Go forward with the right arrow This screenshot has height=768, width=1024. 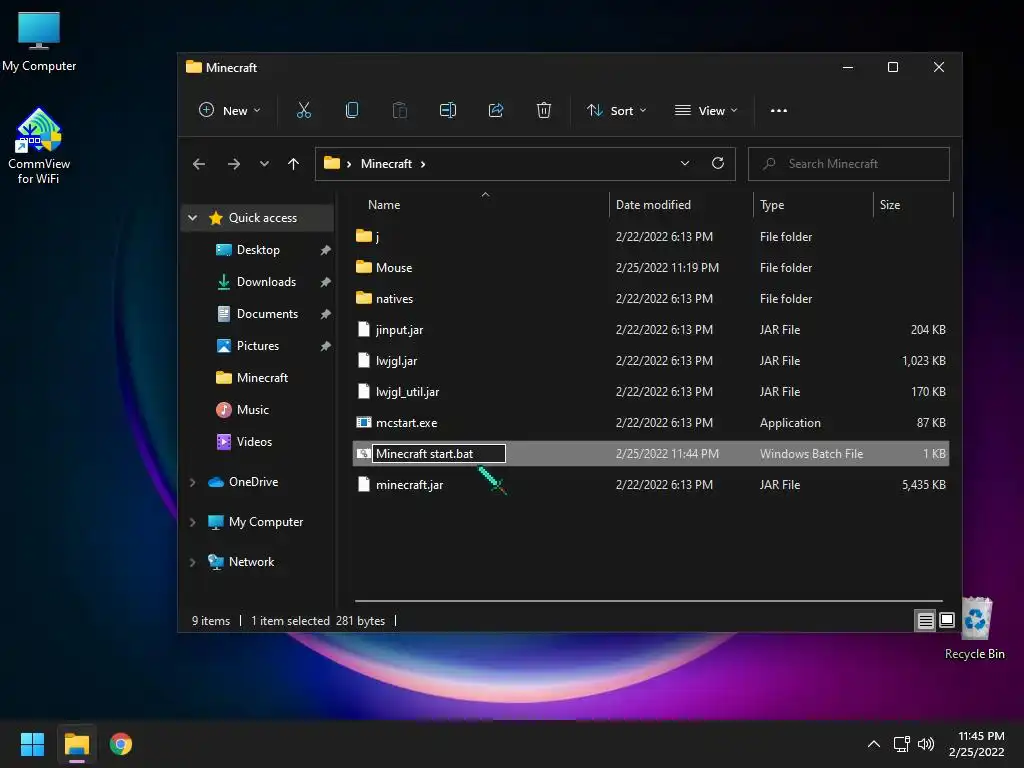233,164
